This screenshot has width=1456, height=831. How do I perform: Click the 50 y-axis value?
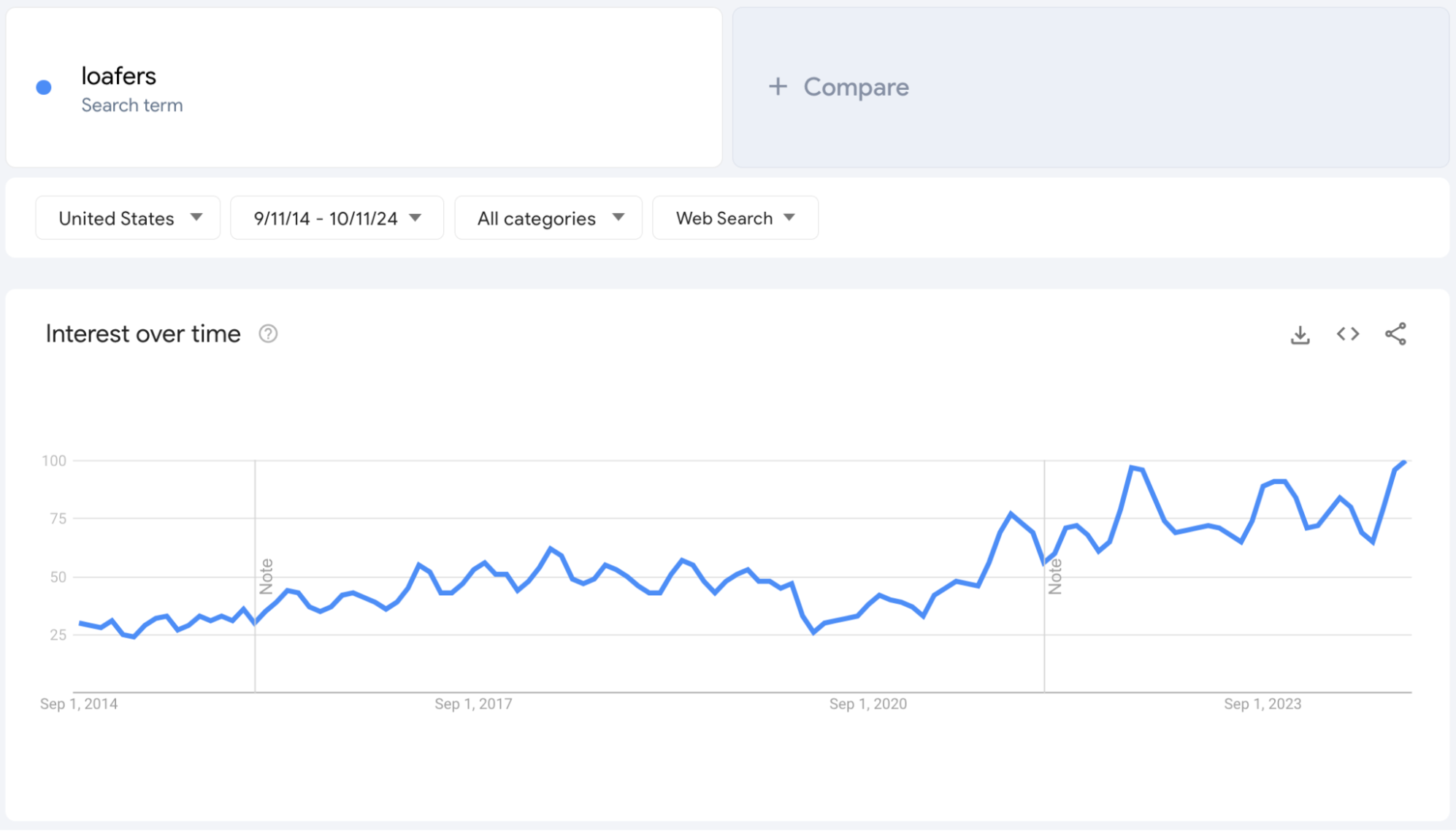coord(58,577)
